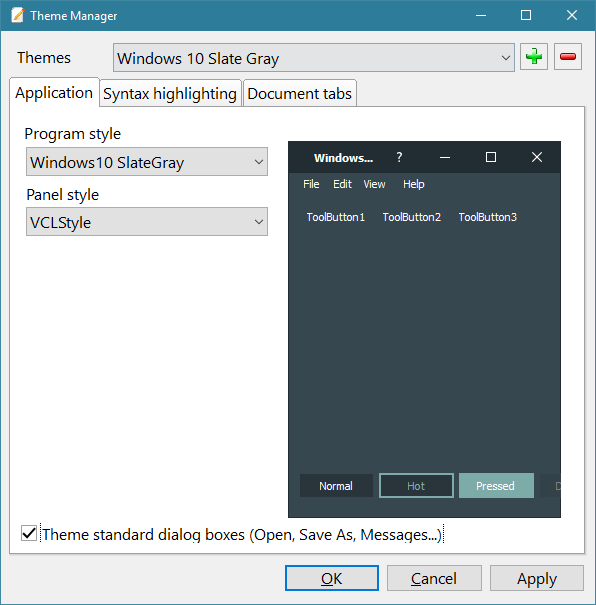The image size is (596, 605).
Task: Click the Theme Manager notepad title icon
Action: [x=17, y=15]
